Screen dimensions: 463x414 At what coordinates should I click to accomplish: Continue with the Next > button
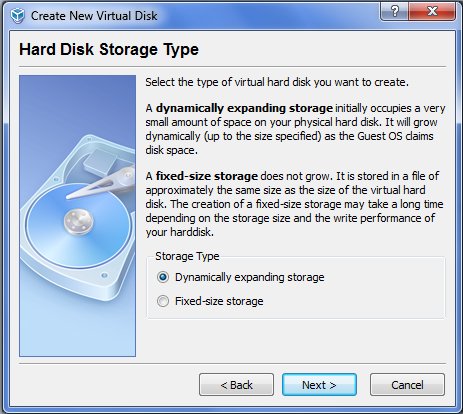319,385
